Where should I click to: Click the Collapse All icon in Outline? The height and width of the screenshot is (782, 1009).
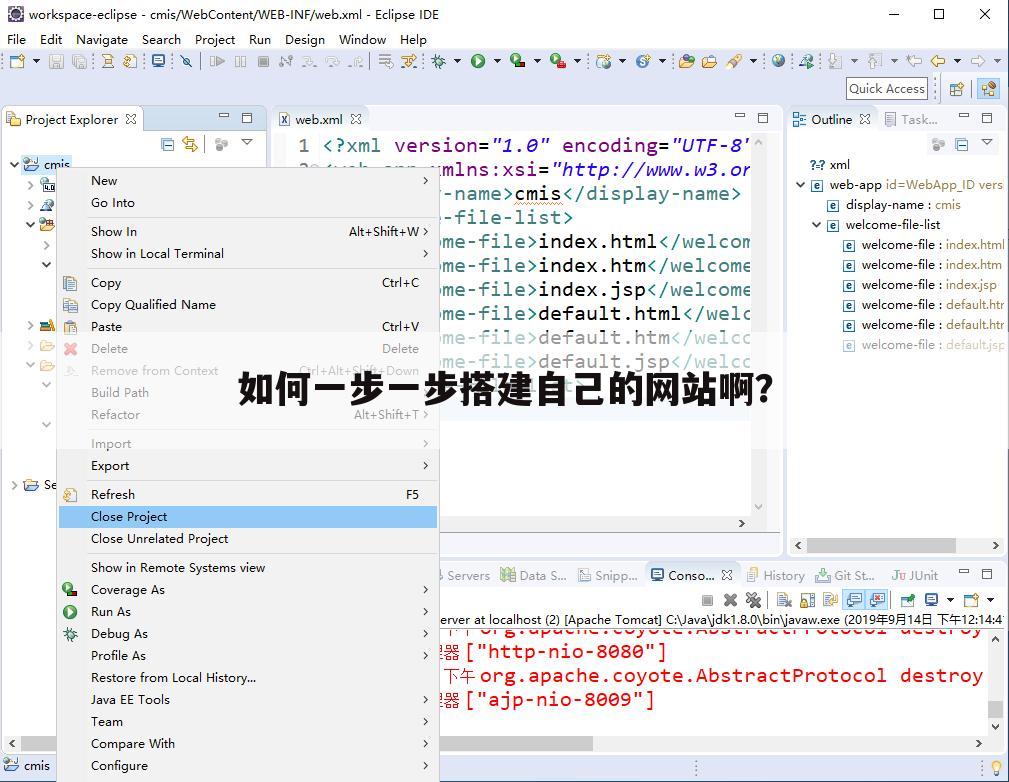962,144
